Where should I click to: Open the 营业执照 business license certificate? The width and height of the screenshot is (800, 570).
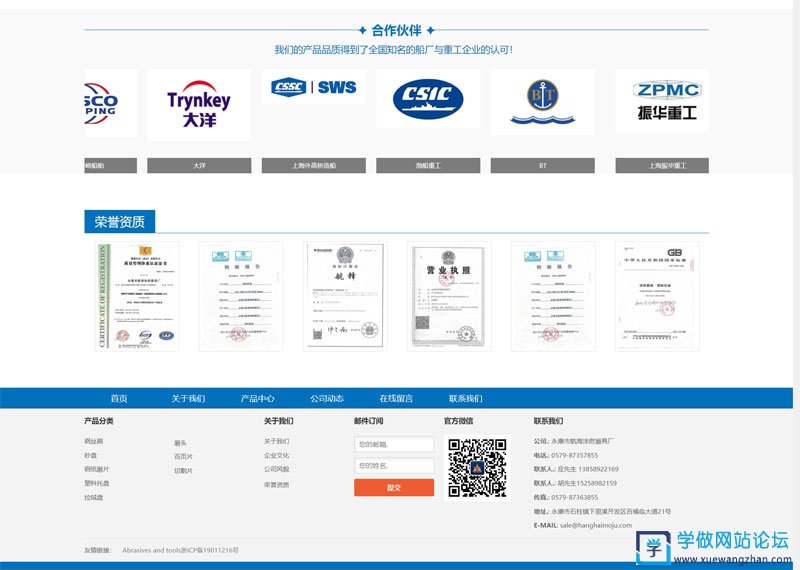click(449, 296)
